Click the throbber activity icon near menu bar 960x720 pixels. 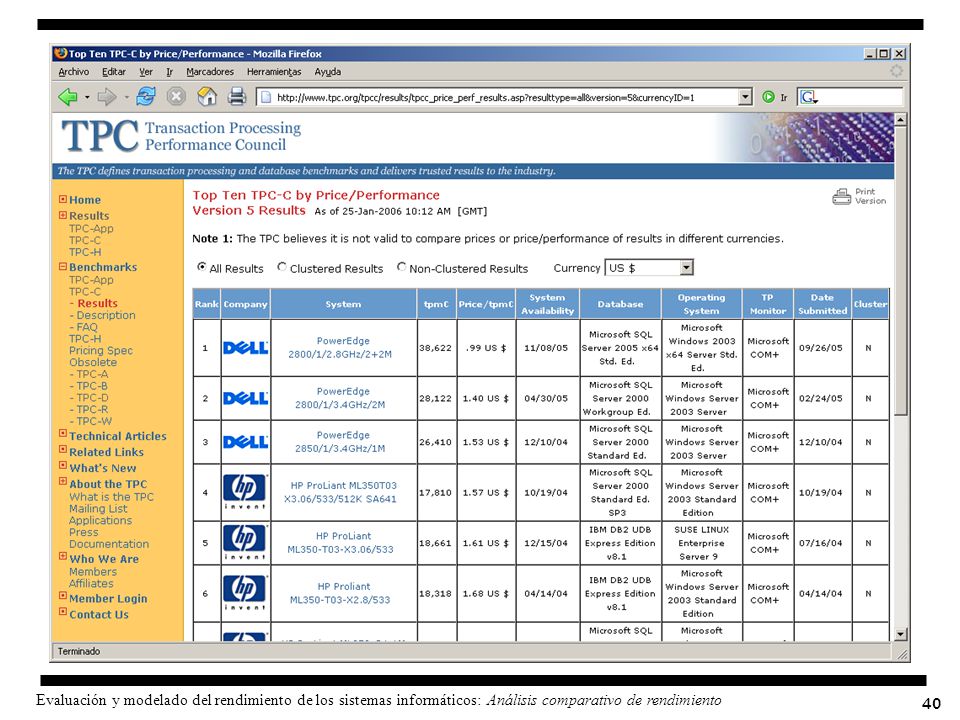point(896,71)
